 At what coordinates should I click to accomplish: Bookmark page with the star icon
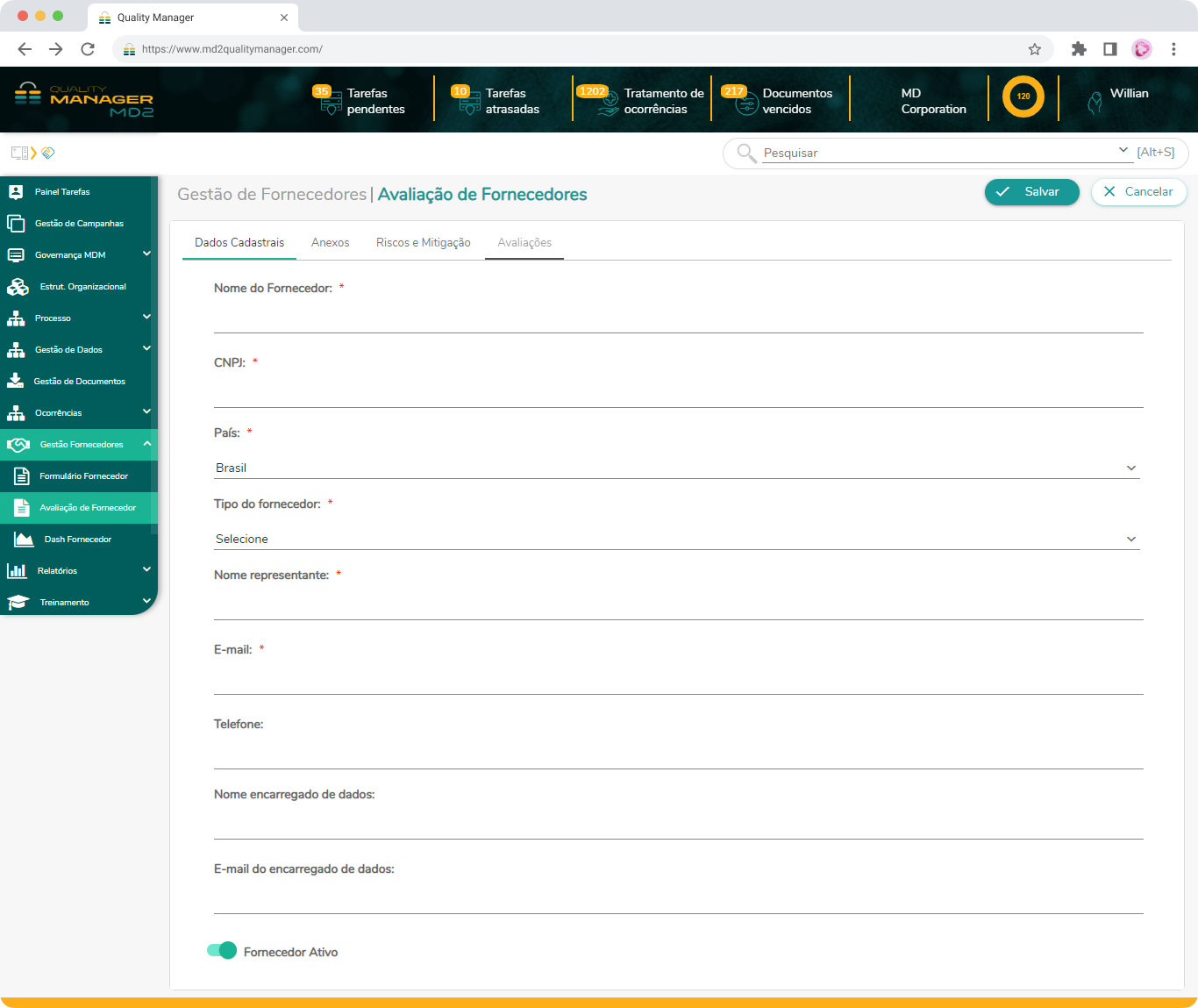pos(1035,49)
